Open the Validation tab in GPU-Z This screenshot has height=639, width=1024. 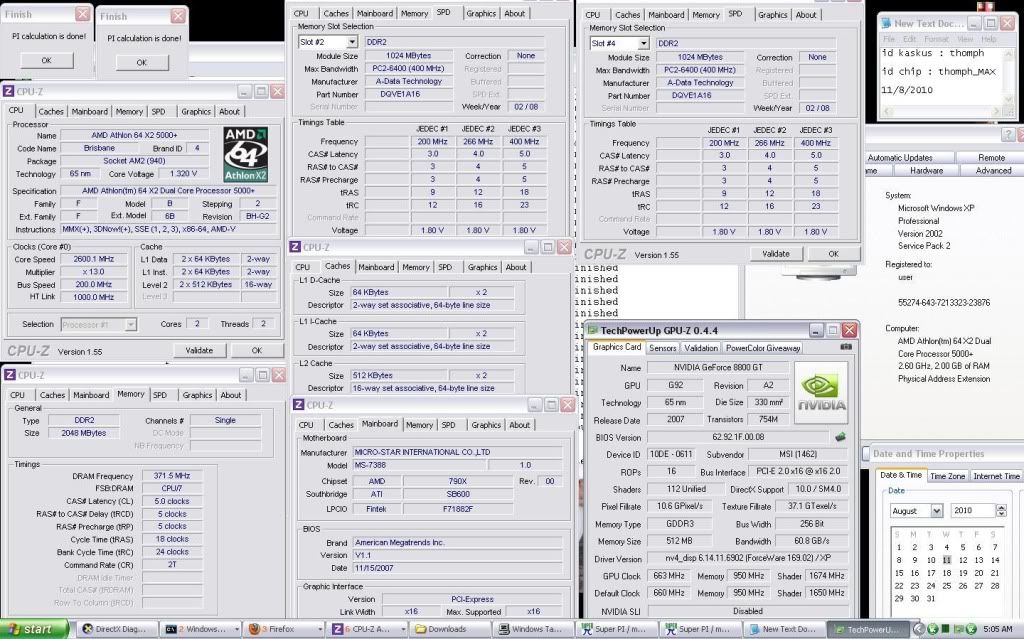[x=701, y=348]
